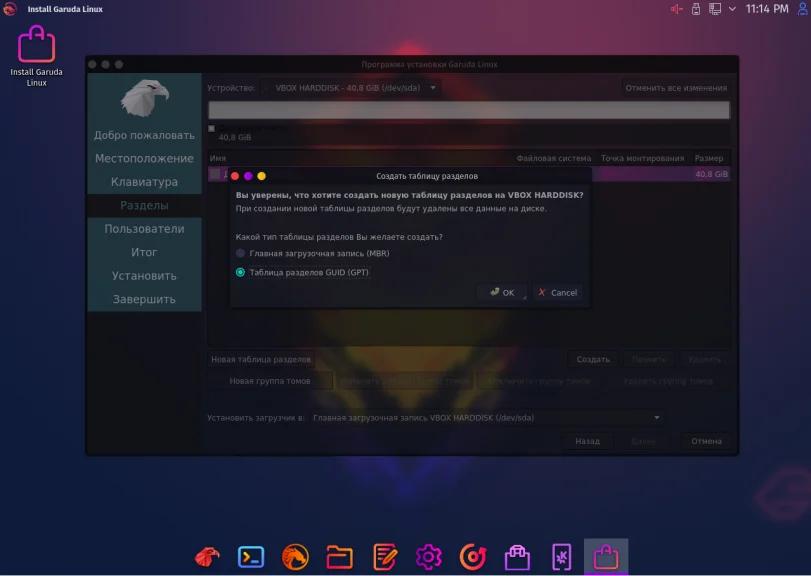Open system settings gear in the dock
Image resolution: width=811 pixels, height=576 pixels.
(430, 558)
